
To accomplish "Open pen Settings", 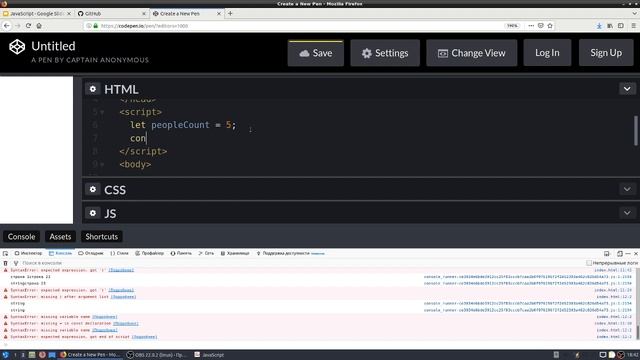I will [x=385, y=53].
